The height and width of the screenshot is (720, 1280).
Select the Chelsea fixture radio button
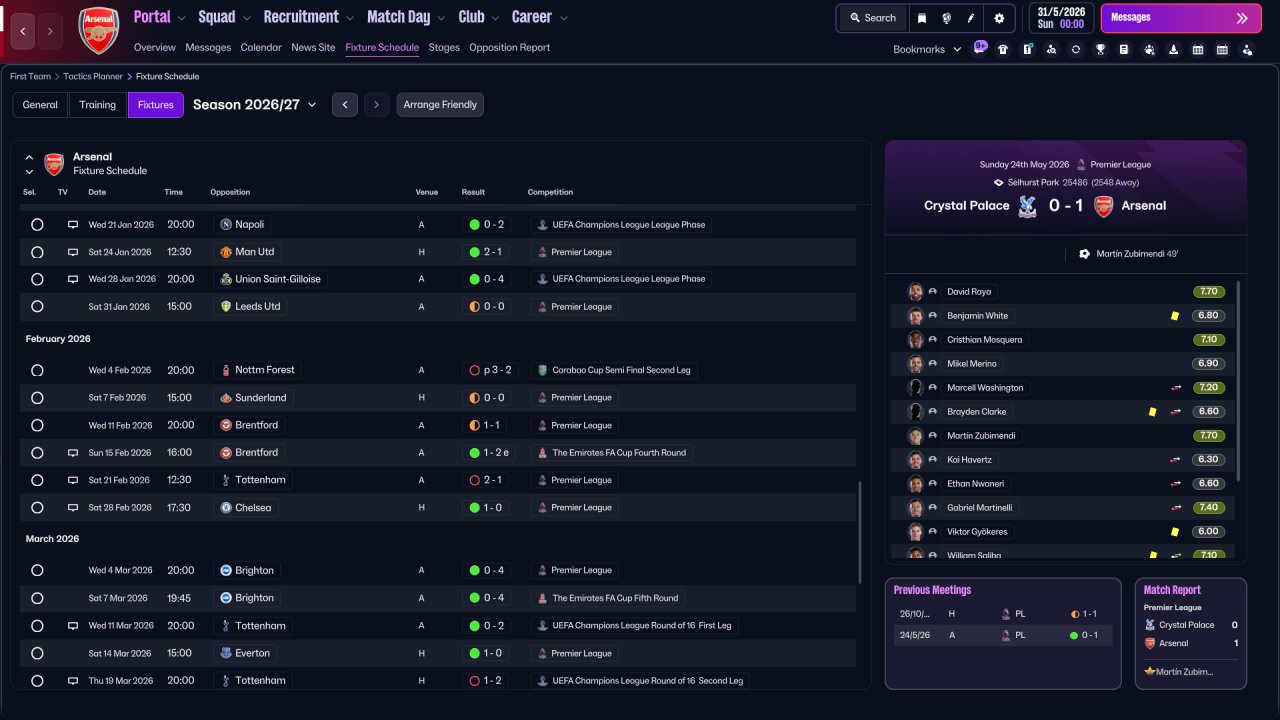click(x=37, y=508)
